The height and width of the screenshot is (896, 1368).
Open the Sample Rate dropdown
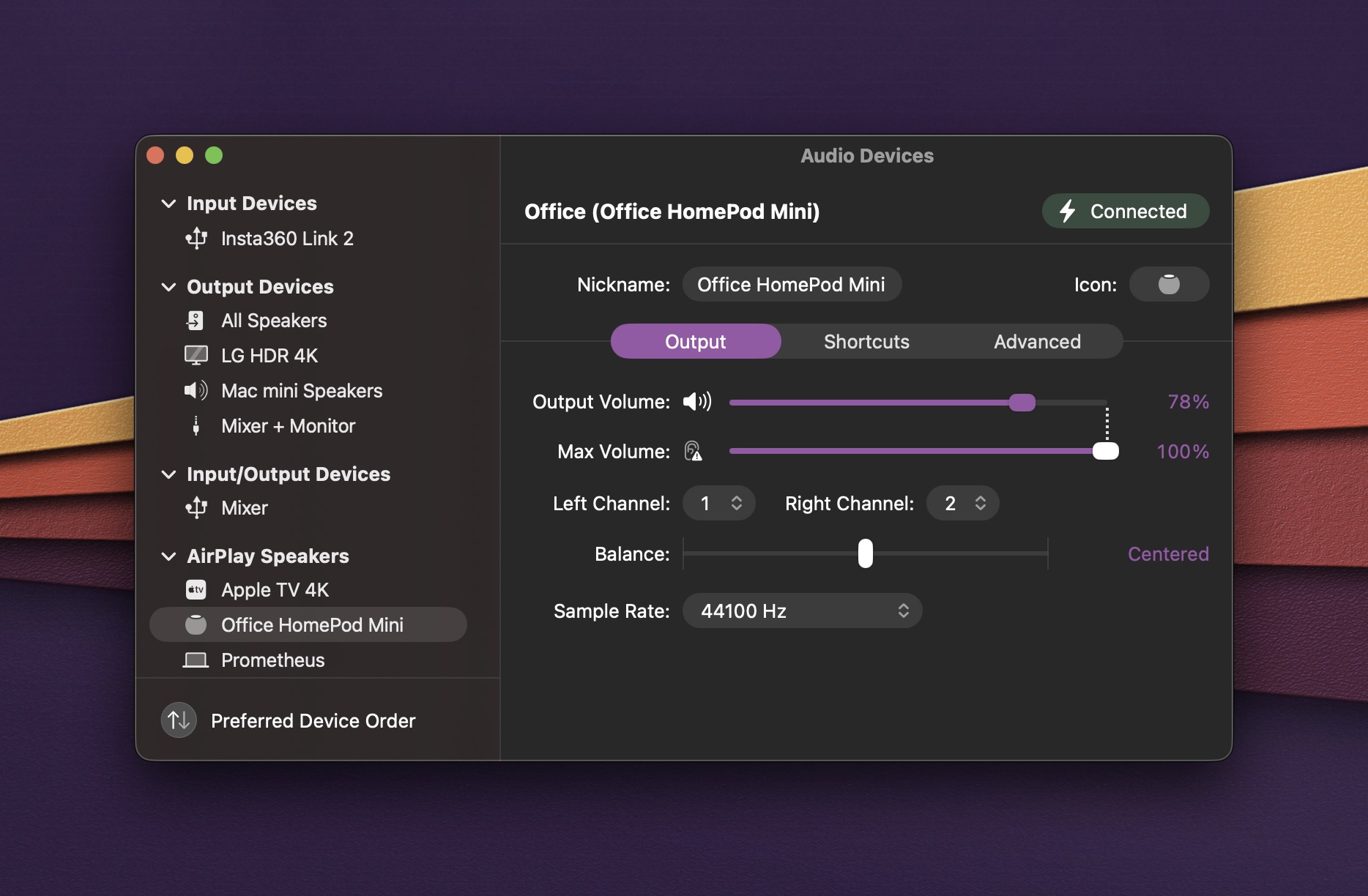coord(802,611)
